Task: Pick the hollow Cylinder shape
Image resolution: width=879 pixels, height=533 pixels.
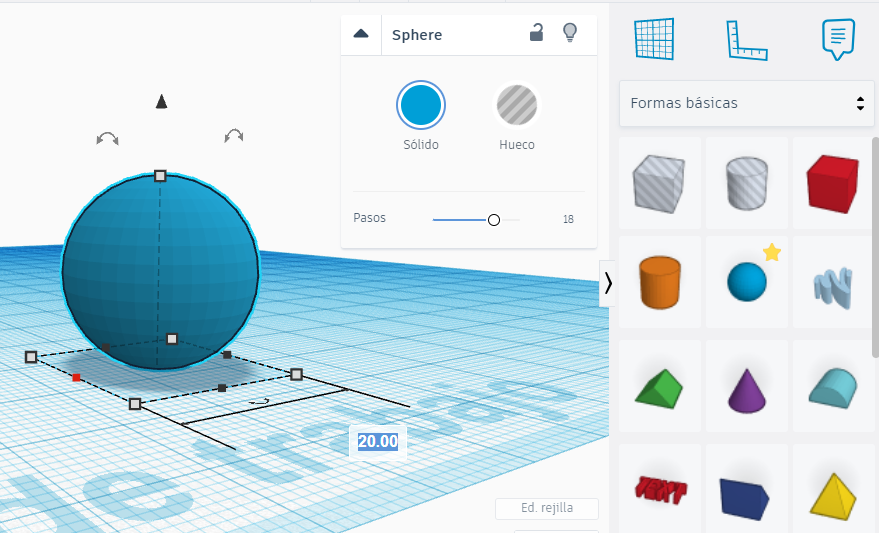Action: [x=746, y=183]
